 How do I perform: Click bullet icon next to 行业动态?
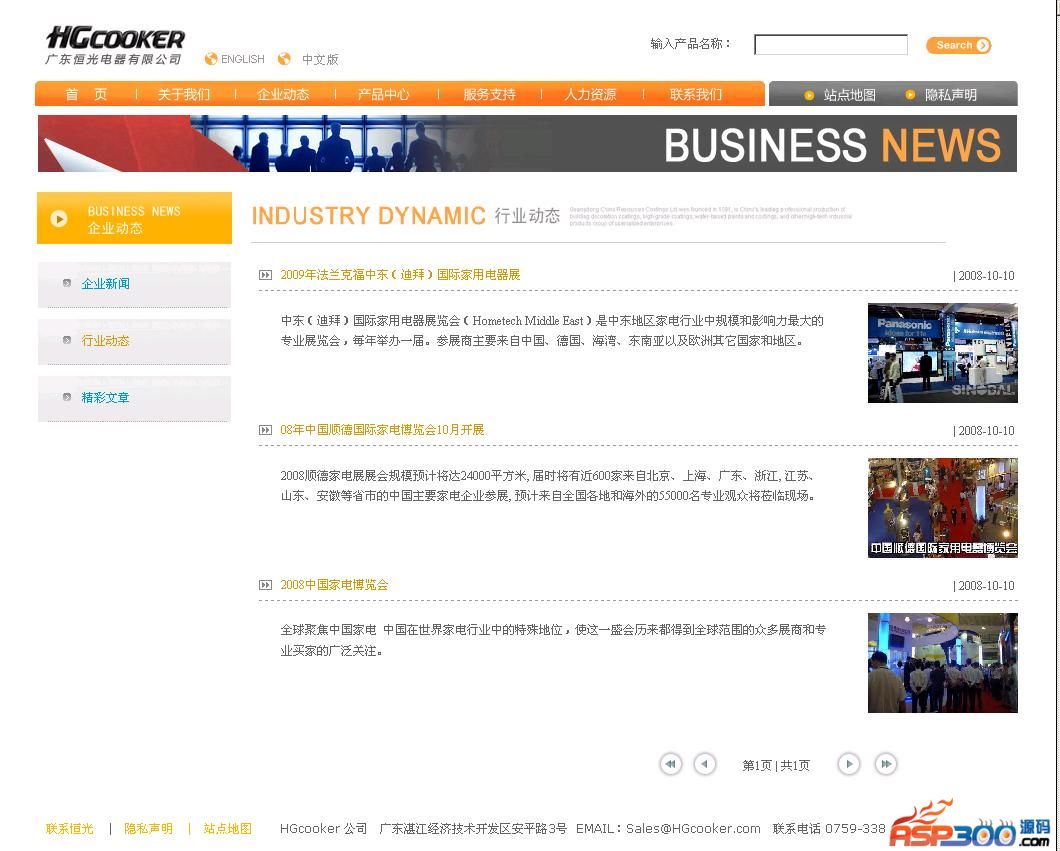pos(66,340)
